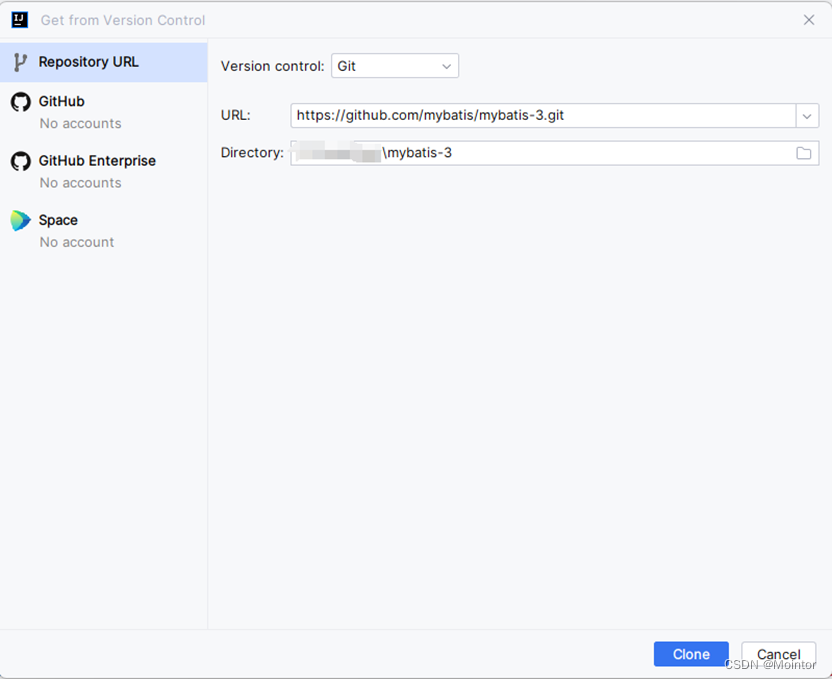Click the 'URL:' label
The image size is (832, 679).
point(236,115)
